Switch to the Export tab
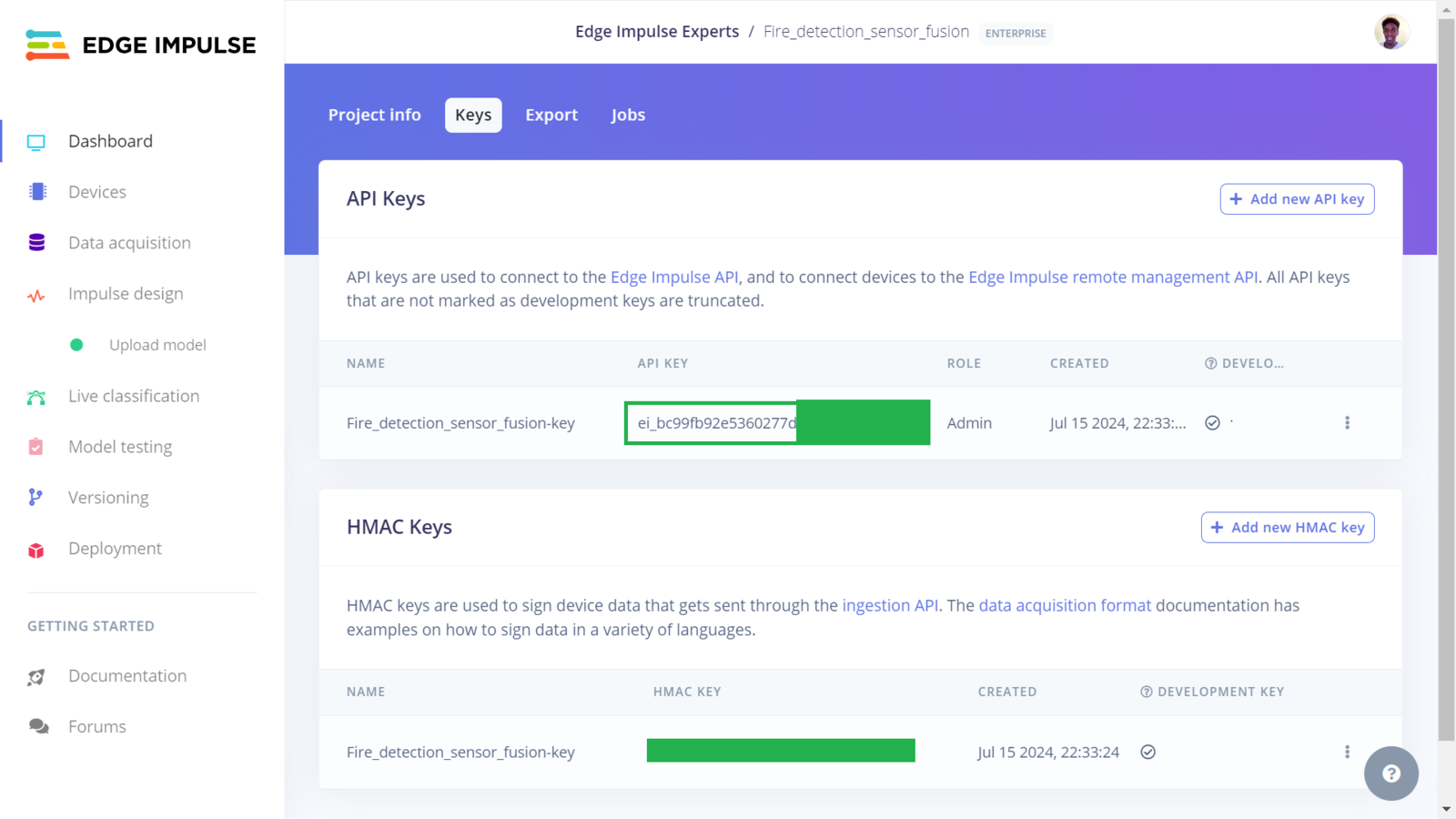This screenshot has height=819, width=1456. point(551,115)
